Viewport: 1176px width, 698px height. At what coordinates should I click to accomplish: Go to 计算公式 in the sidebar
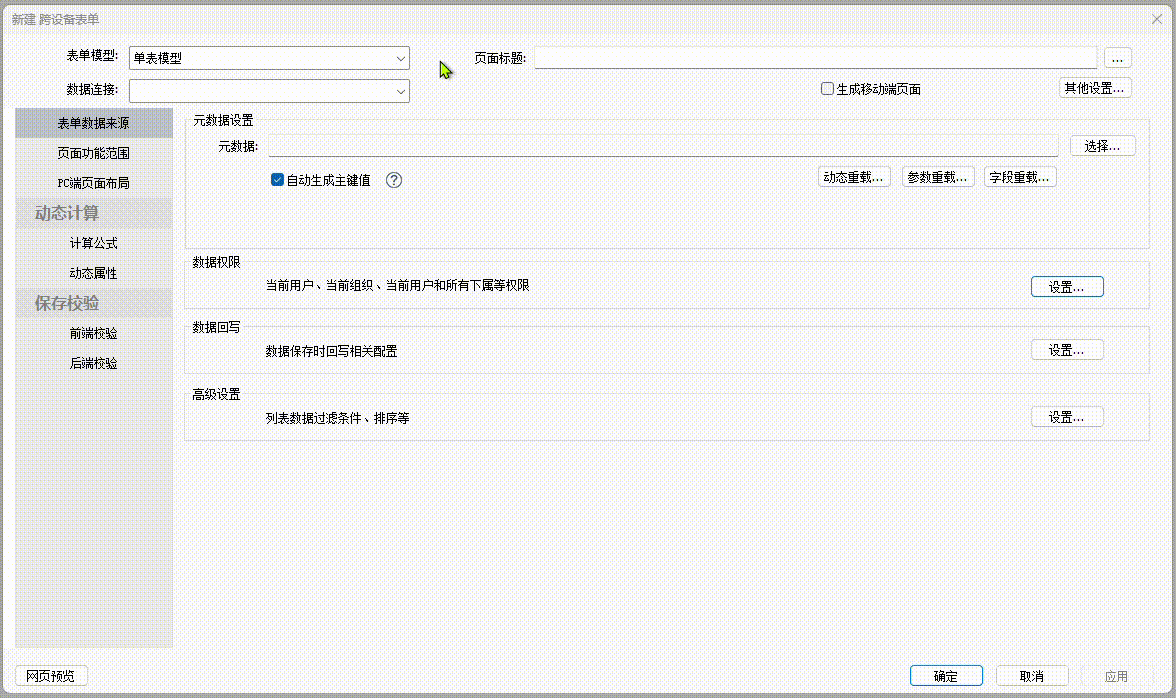click(93, 243)
